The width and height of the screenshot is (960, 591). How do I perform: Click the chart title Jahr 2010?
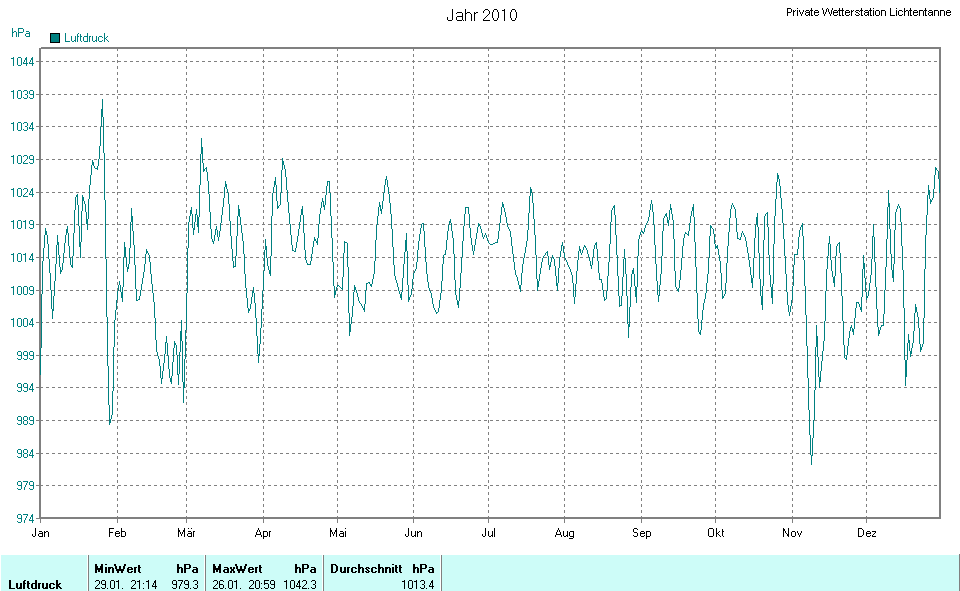coord(481,15)
